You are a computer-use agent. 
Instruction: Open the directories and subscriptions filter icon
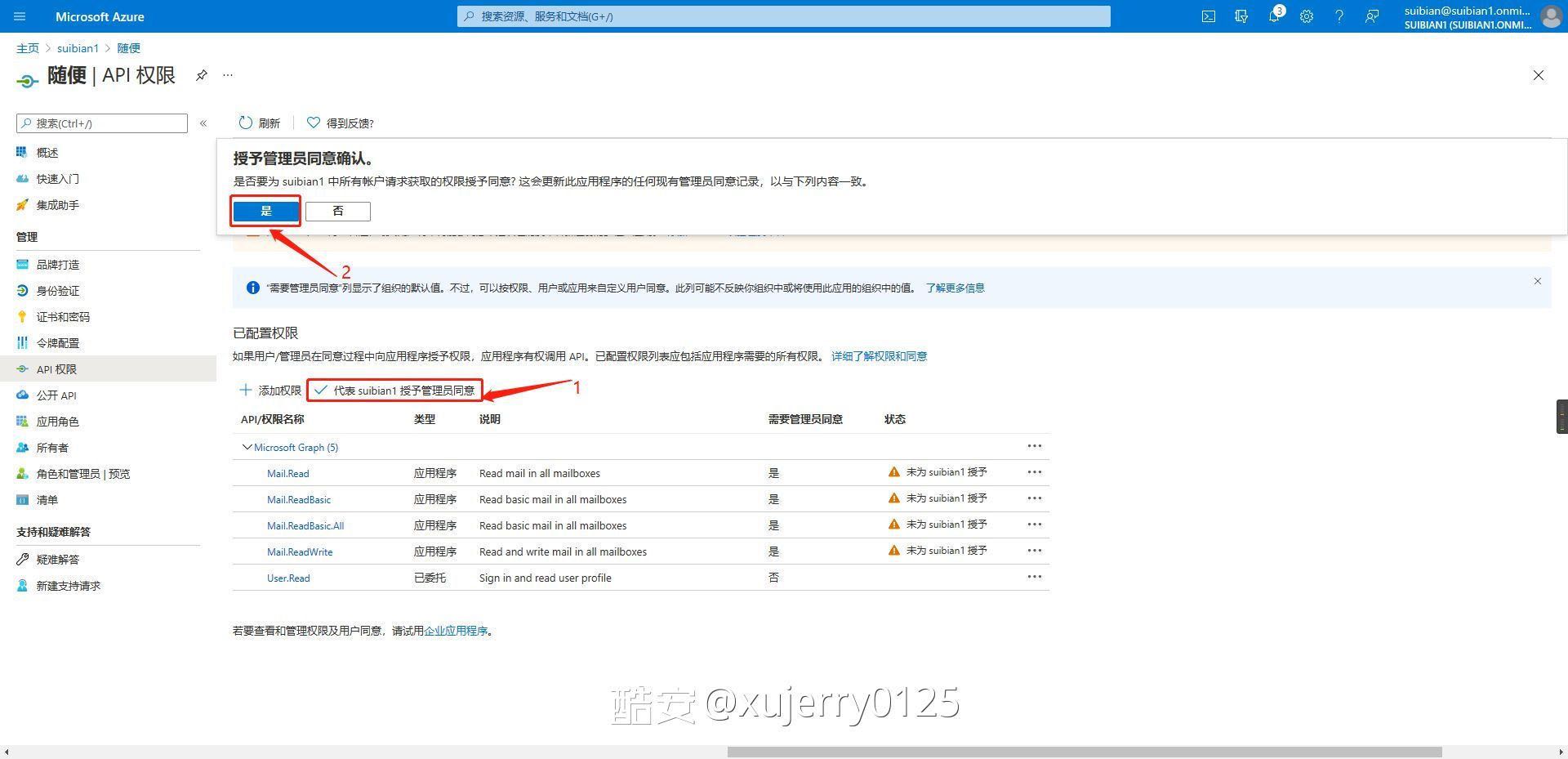1241,16
